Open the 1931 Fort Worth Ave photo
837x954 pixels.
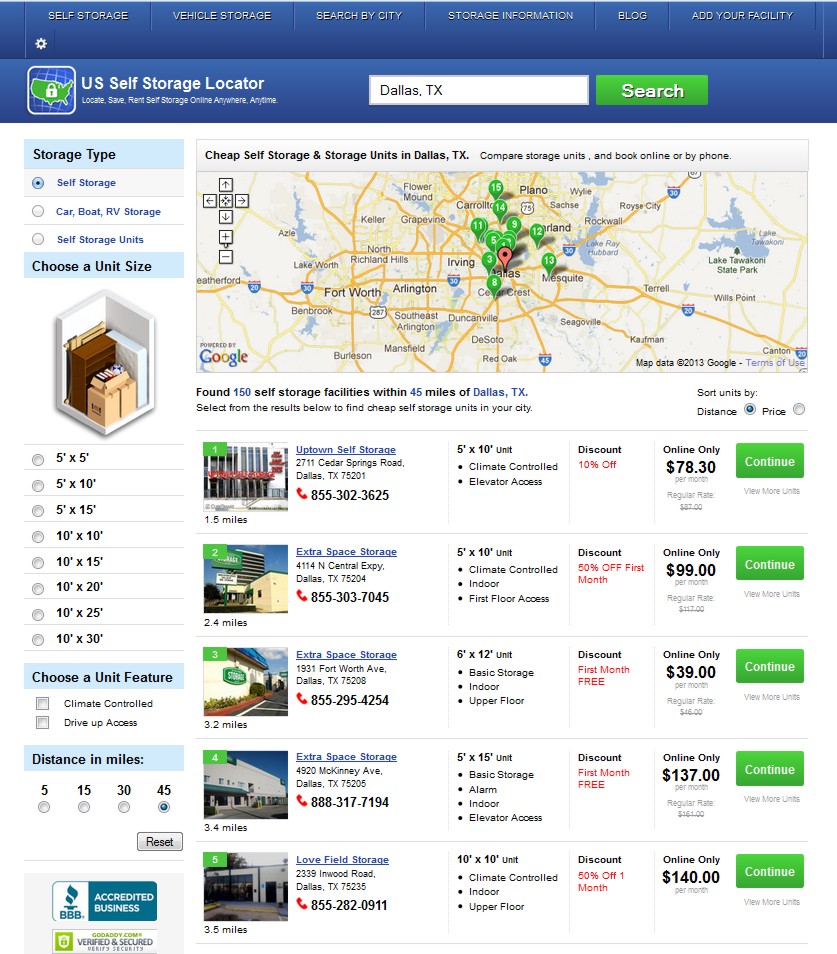point(245,681)
